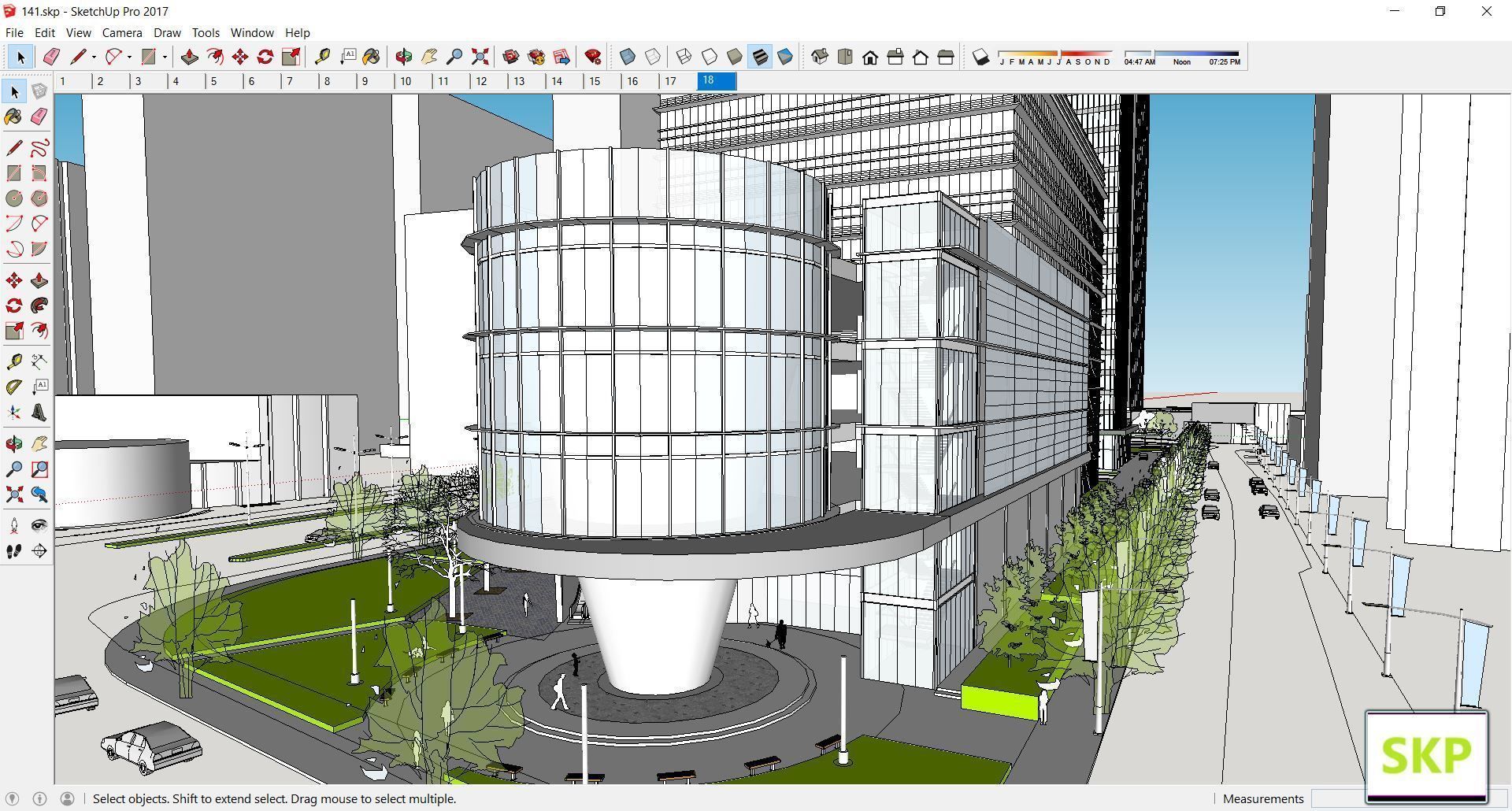Enable Wireframe face style
The width and height of the screenshot is (1512, 811).
[684, 57]
